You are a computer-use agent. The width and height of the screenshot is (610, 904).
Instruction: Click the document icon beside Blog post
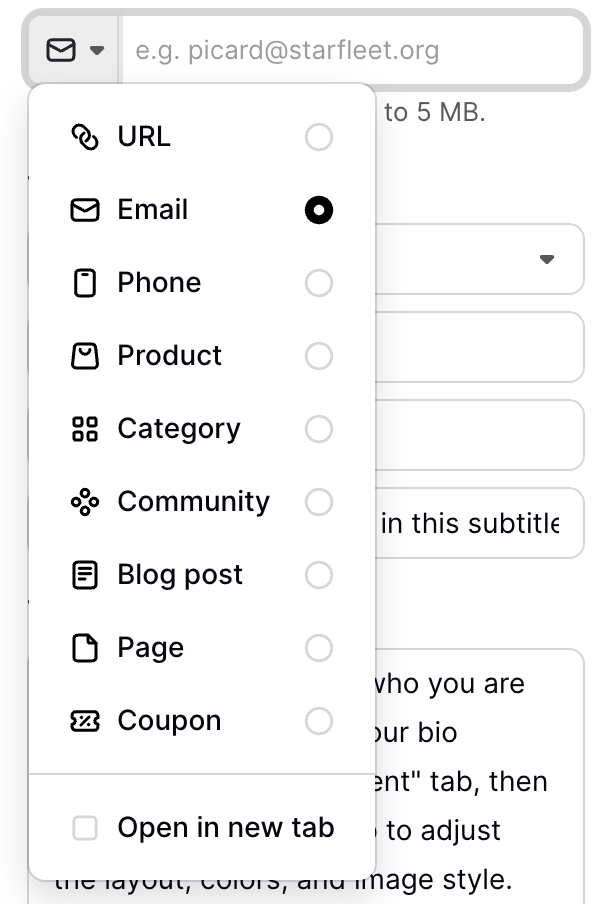[x=85, y=575]
